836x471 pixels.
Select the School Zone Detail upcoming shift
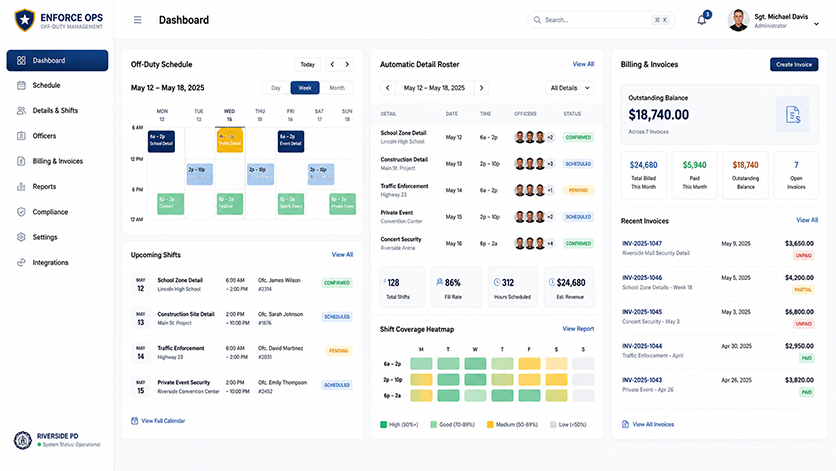242,285
